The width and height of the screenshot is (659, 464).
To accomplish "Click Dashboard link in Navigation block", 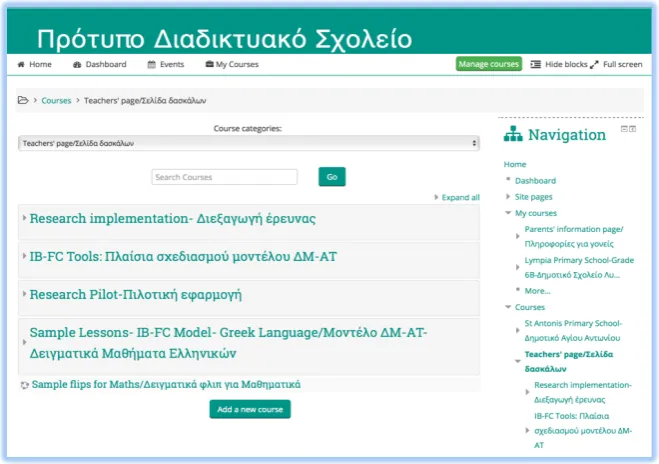I will (x=535, y=181).
